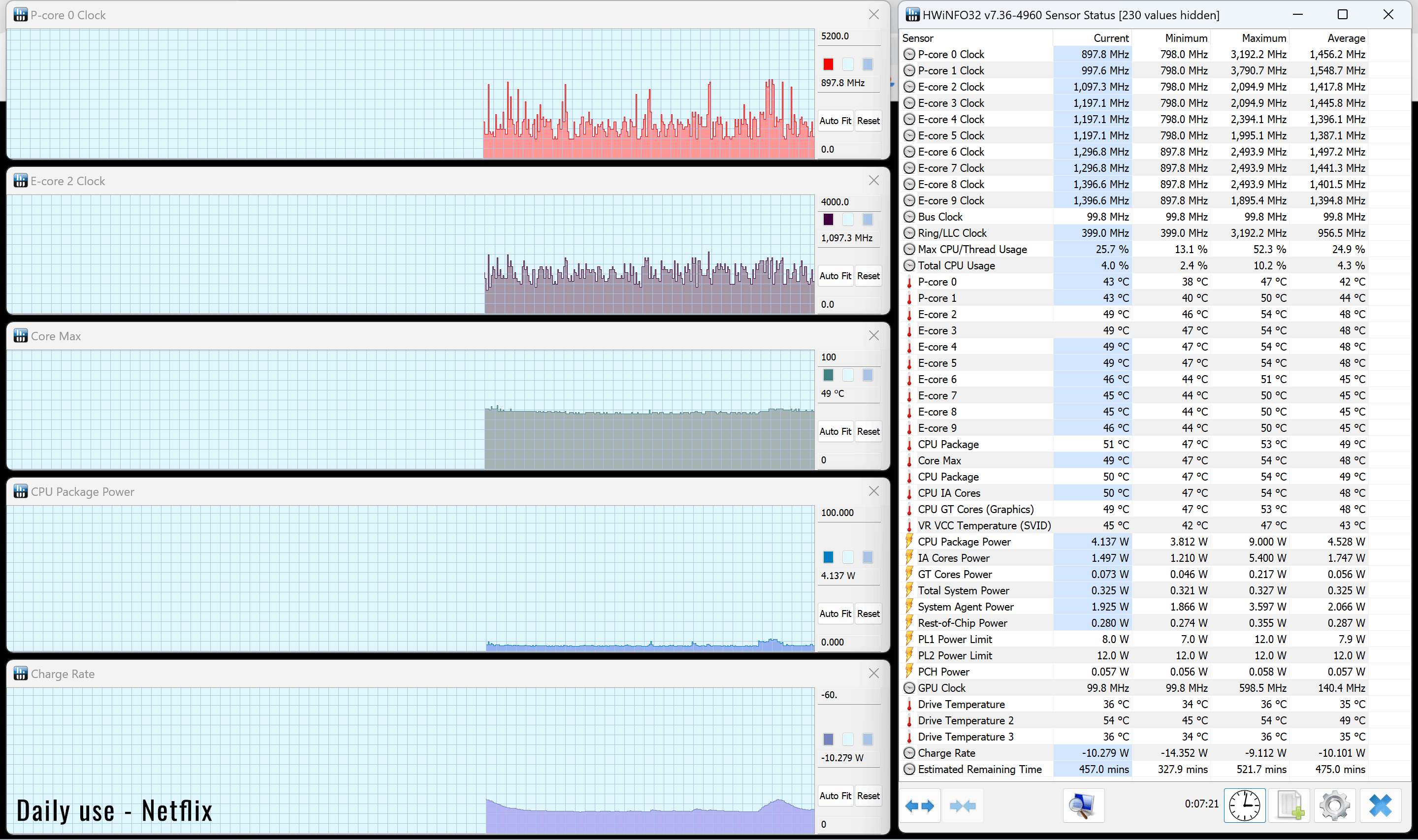
Task: Click thermometer icon beside Drive Temperature 2
Action: pyautogui.click(x=909, y=720)
